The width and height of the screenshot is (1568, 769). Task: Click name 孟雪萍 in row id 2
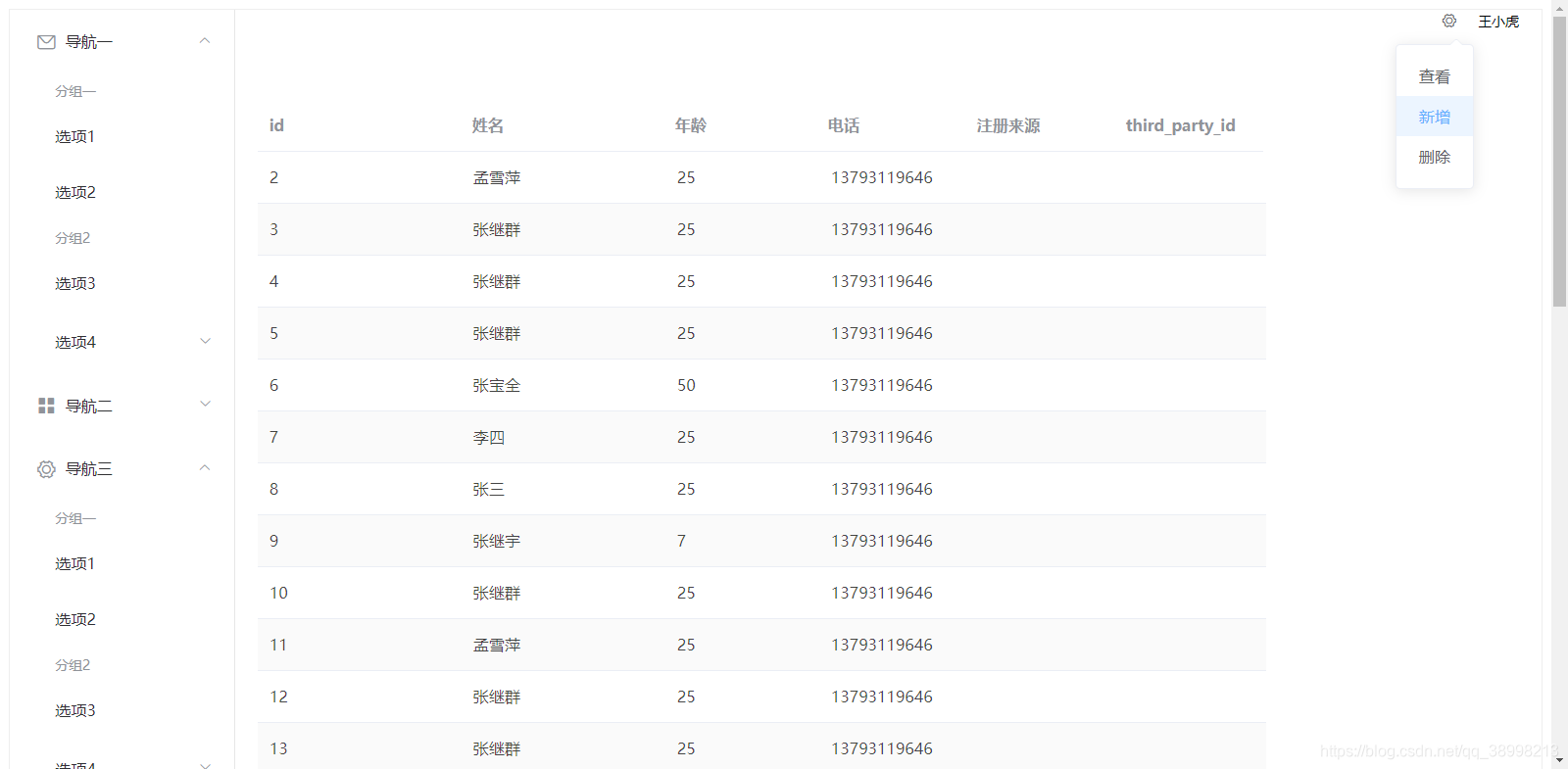click(497, 177)
